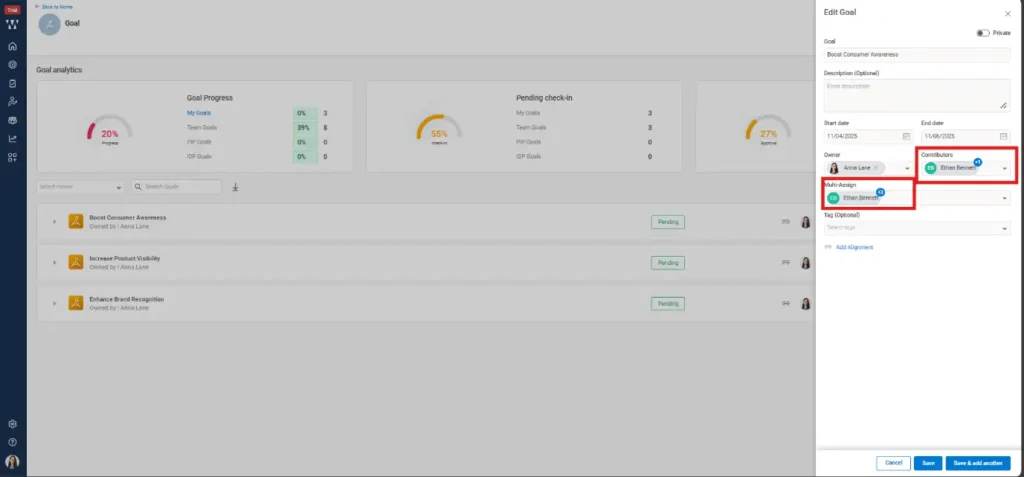Expand the Enhance Brand Recognition goal row
This screenshot has width=1024, height=477.
click(54, 303)
